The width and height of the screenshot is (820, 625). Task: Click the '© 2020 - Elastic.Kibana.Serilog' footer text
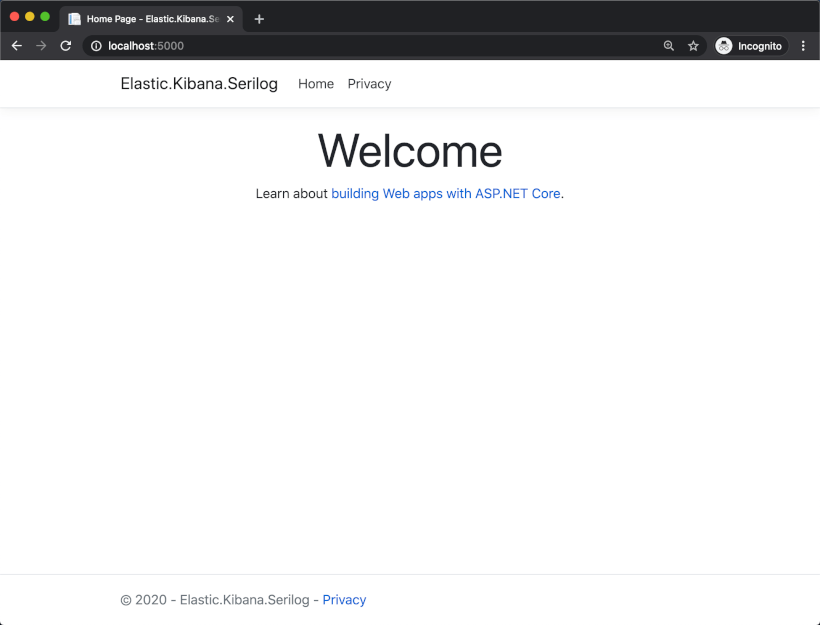coord(215,599)
